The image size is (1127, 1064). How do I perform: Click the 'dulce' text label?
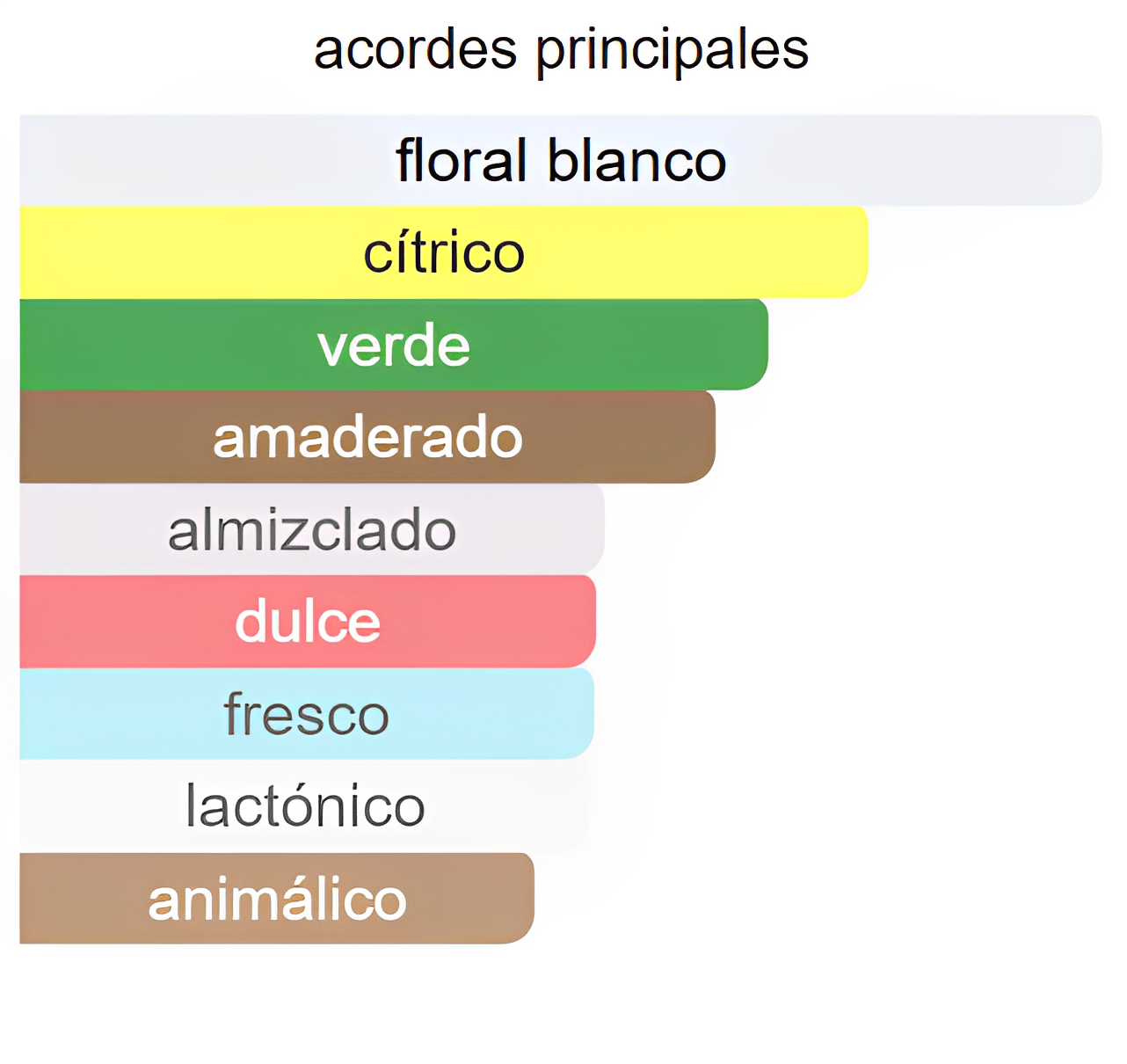[x=308, y=622]
